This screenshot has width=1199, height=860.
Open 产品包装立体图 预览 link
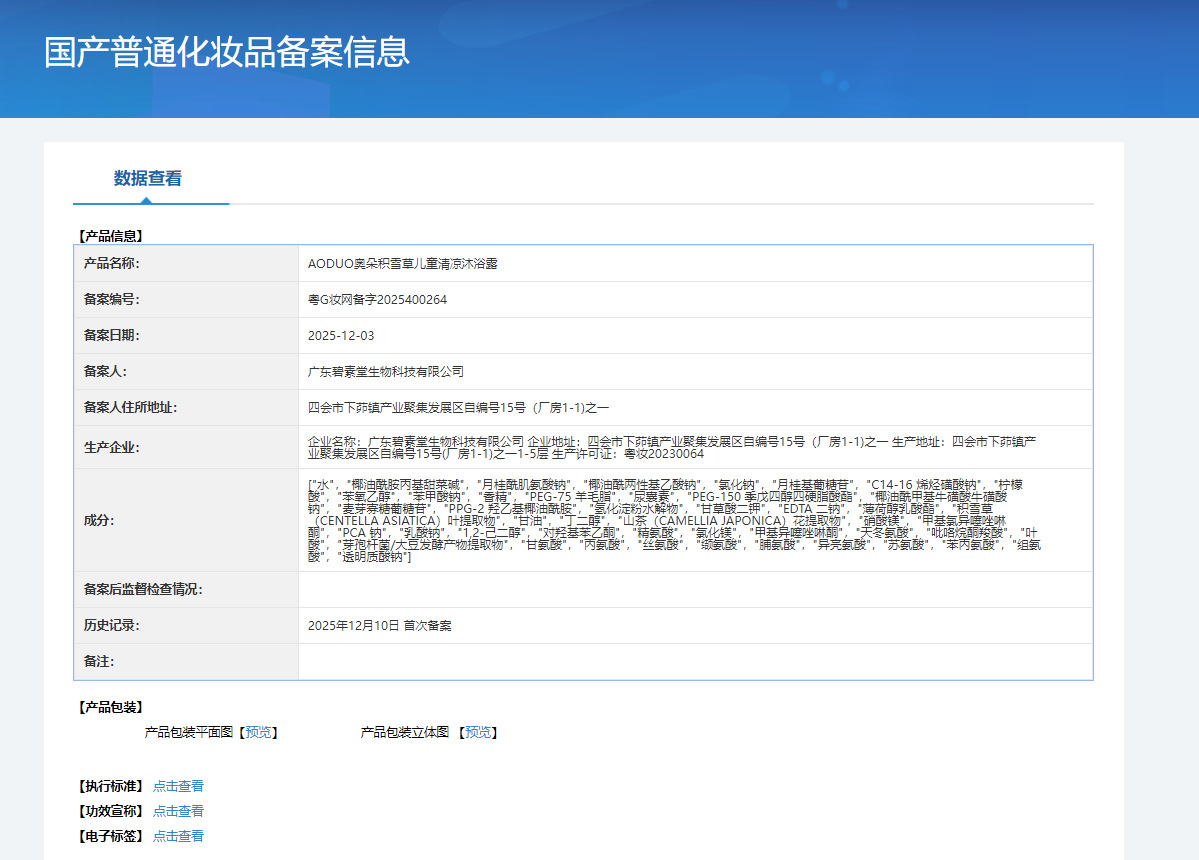[x=479, y=732]
